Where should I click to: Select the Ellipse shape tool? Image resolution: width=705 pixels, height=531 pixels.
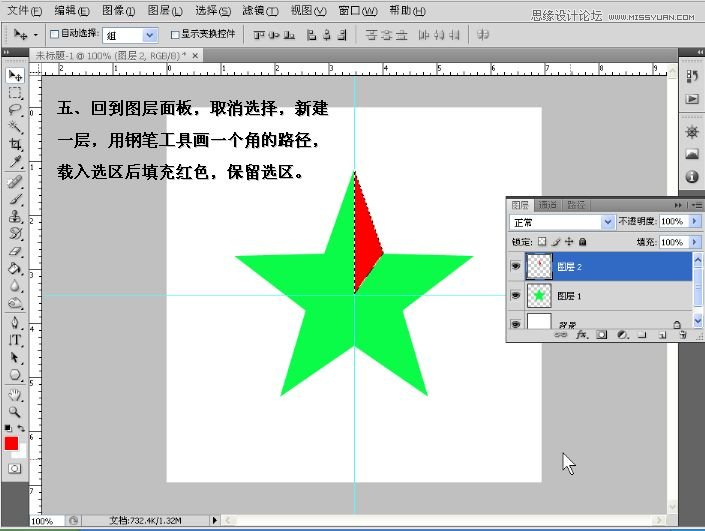point(15,375)
